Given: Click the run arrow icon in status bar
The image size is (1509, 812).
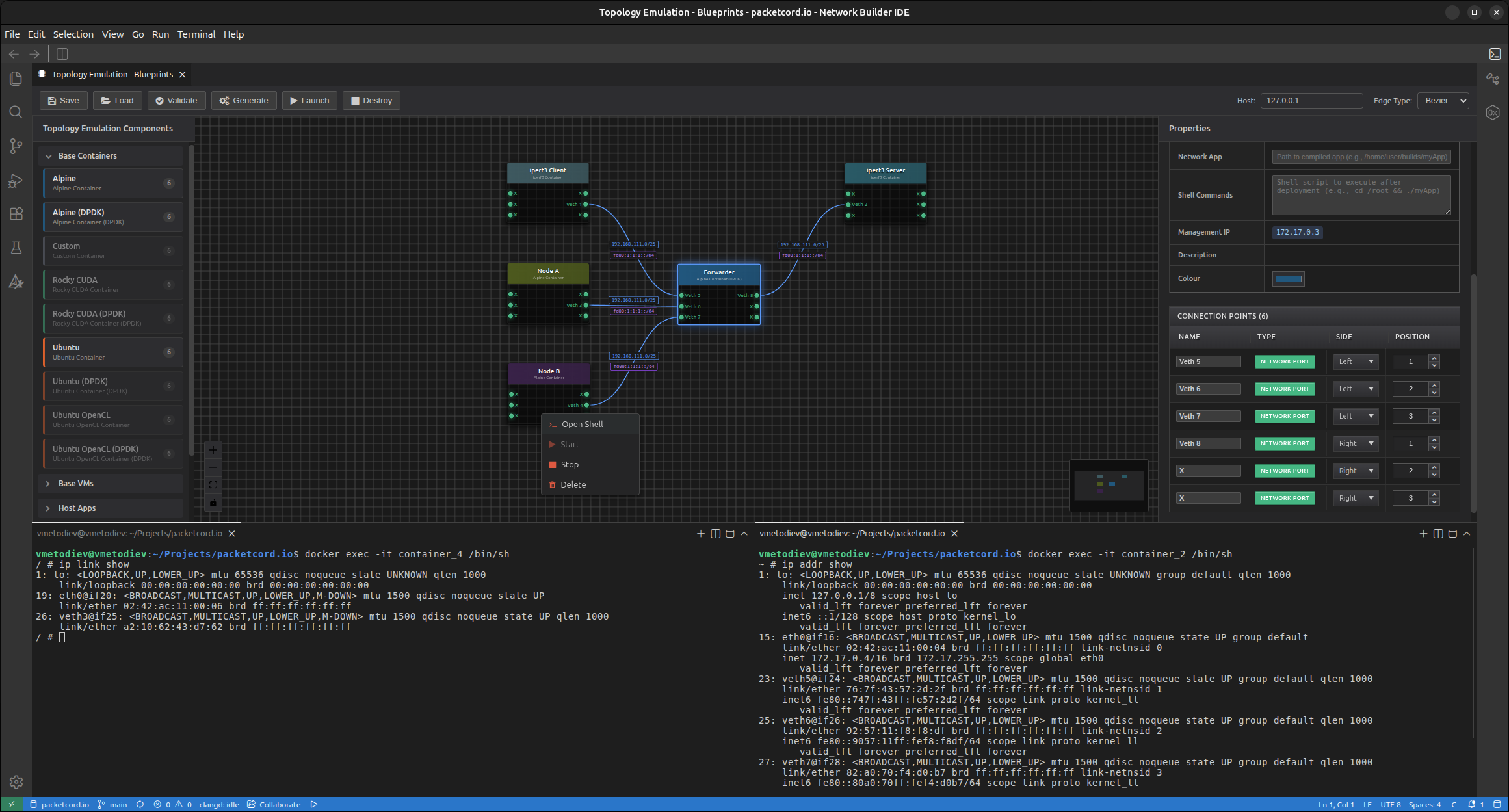Looking at the screenshot, I should pyautogui.click(x=314, y=804).
